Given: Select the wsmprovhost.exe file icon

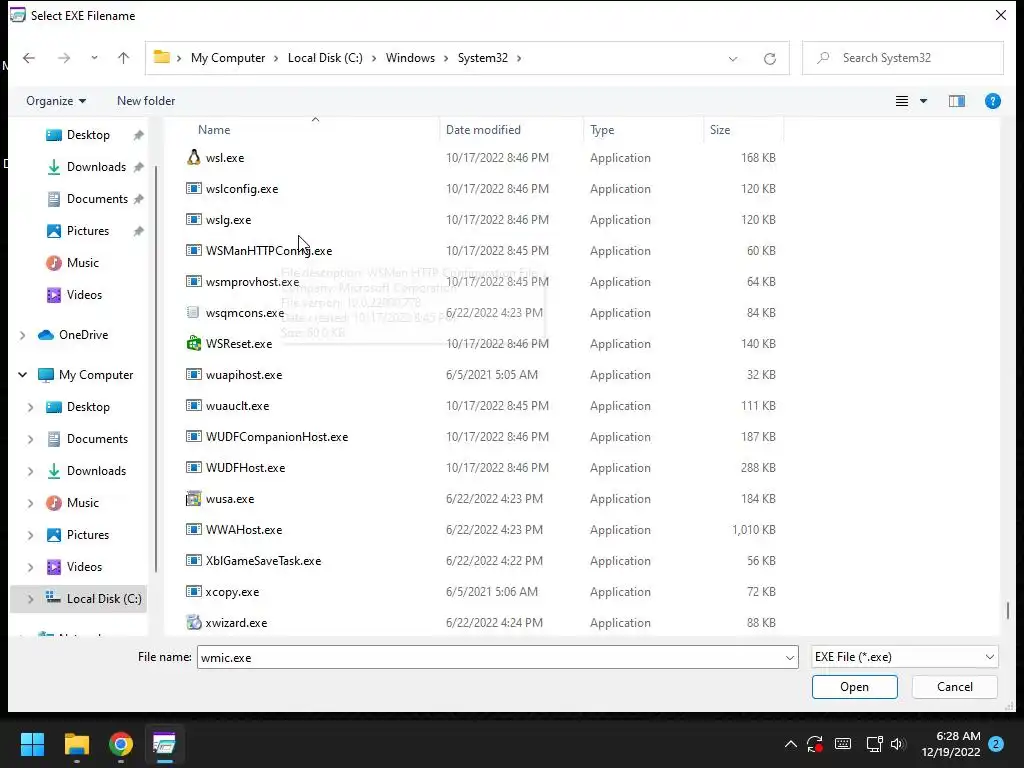Looking at the screenshot, I should [x=193, y=281].
